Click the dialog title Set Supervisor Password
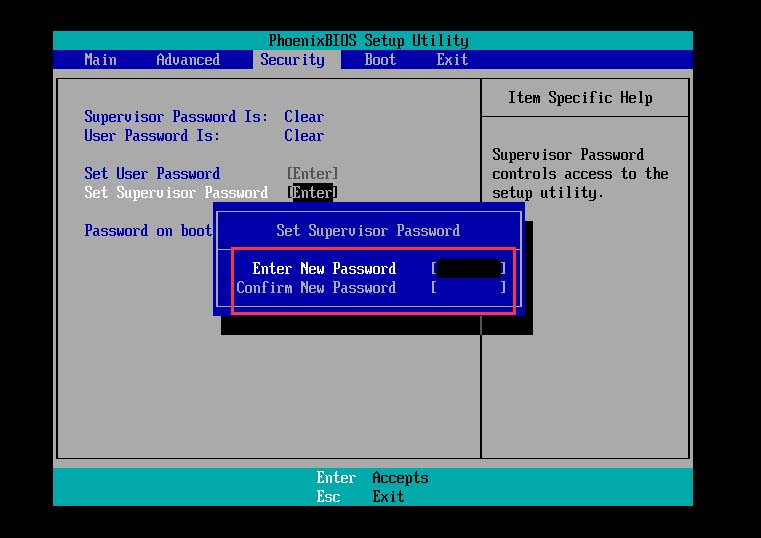 tap(368, 230)
